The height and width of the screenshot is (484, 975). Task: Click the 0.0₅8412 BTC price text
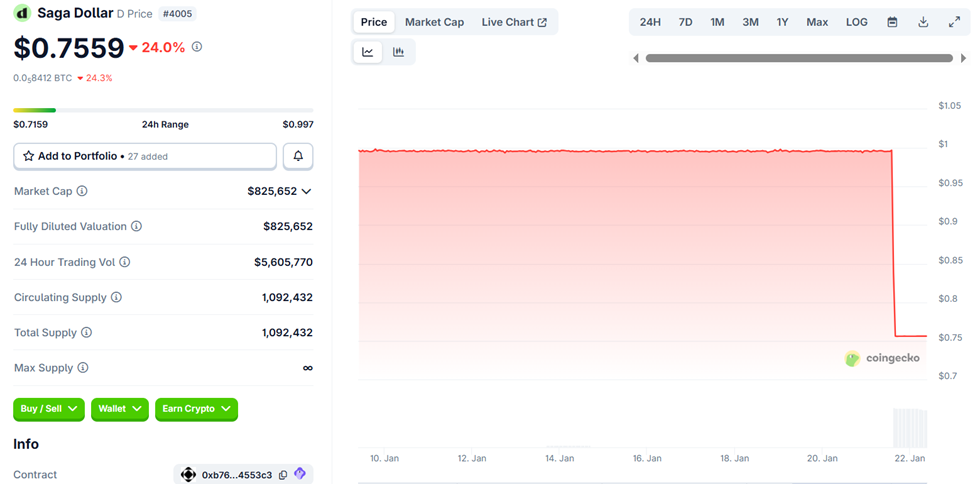[x=43, y=78]
